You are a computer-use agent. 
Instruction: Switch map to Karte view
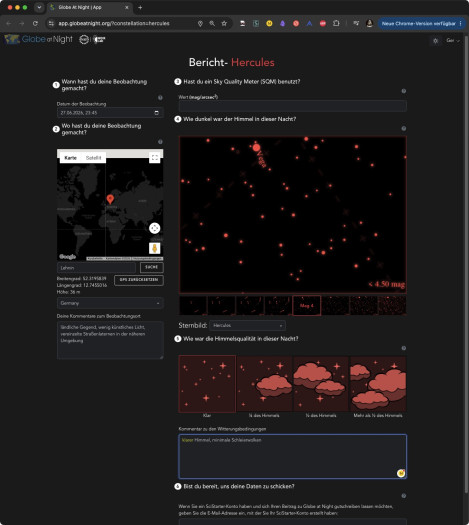pyautogui.click(x=71, y=158)
